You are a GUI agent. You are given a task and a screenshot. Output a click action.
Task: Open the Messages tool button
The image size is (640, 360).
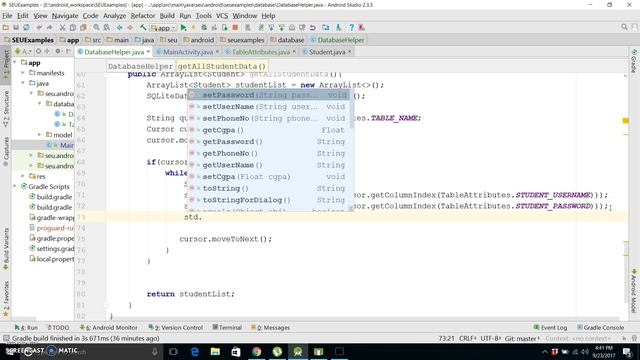pos(270,327)
